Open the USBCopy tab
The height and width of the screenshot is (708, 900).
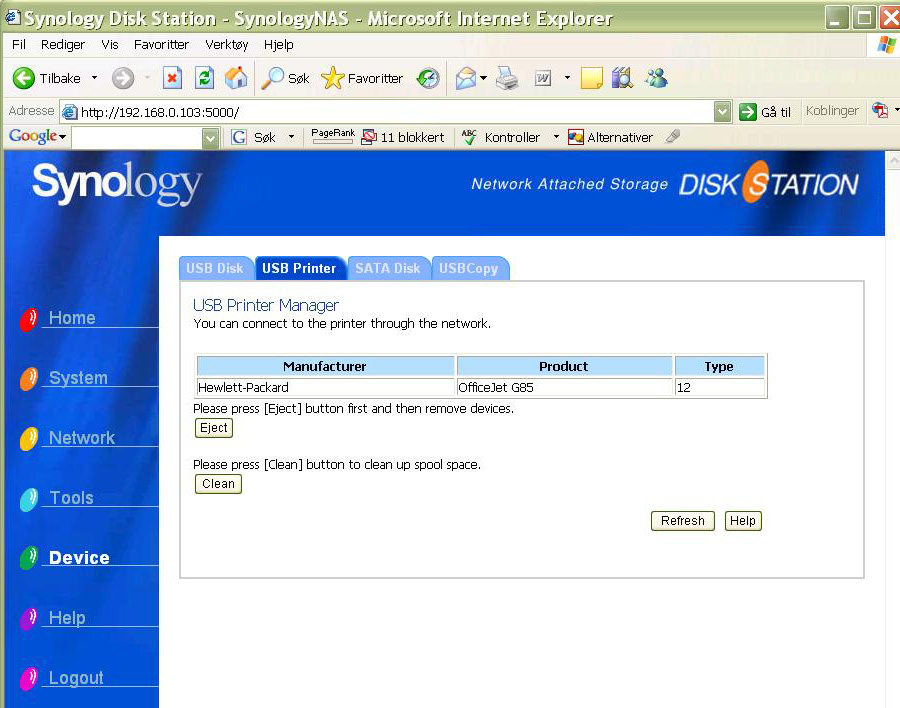469,268
